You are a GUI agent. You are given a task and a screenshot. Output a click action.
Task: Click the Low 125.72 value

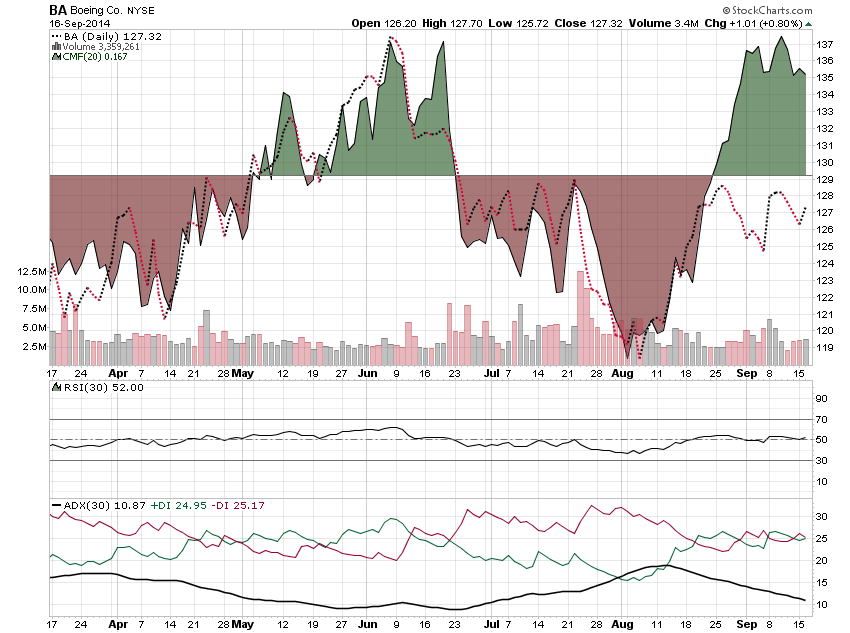click(x=518, y=23)
